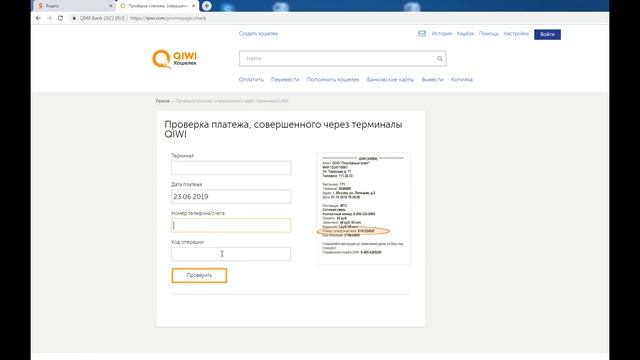Screen dimensions: 640x360
Task: Click the address bar URL
Action: tap(168, 18)
